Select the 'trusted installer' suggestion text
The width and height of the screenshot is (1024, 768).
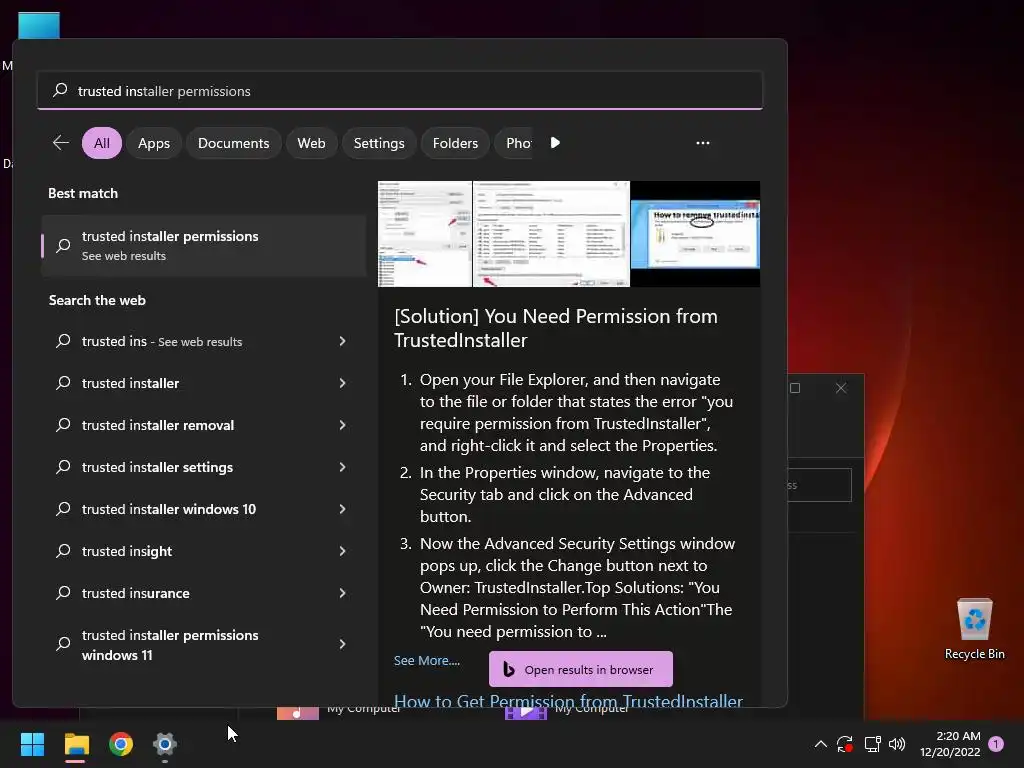(131, 383)
